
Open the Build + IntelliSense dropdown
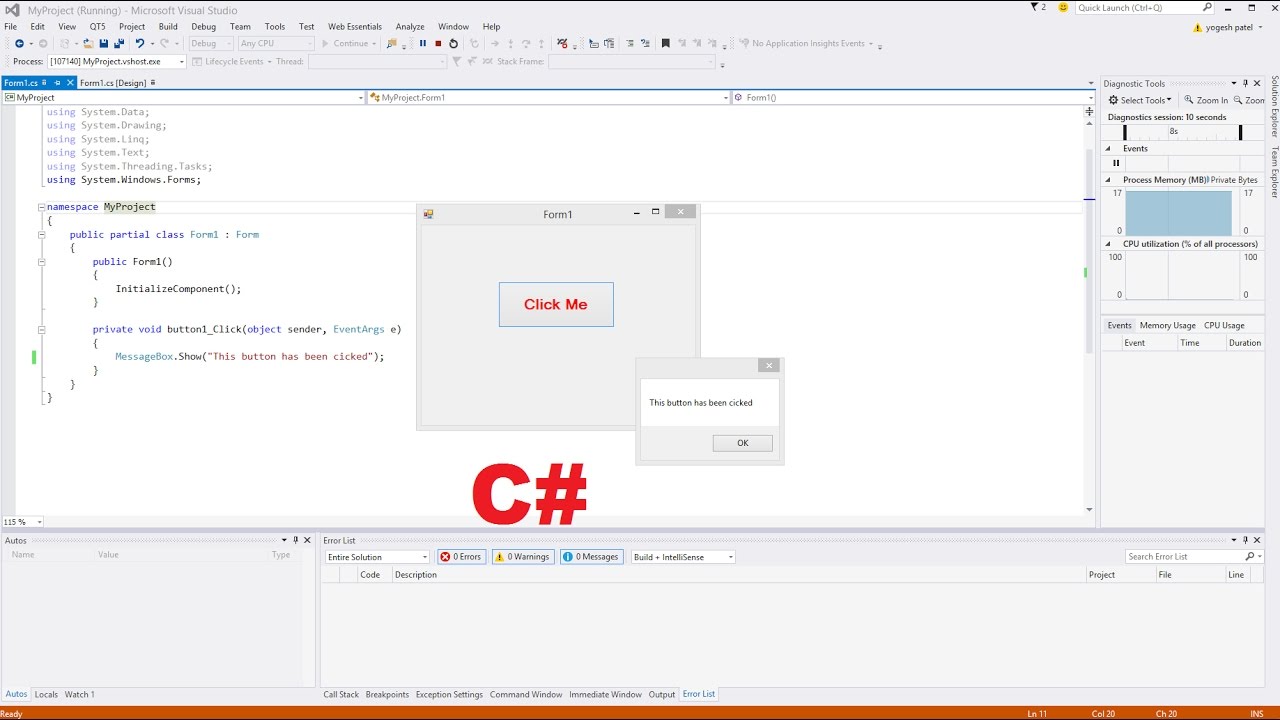(x=683, y=557)
